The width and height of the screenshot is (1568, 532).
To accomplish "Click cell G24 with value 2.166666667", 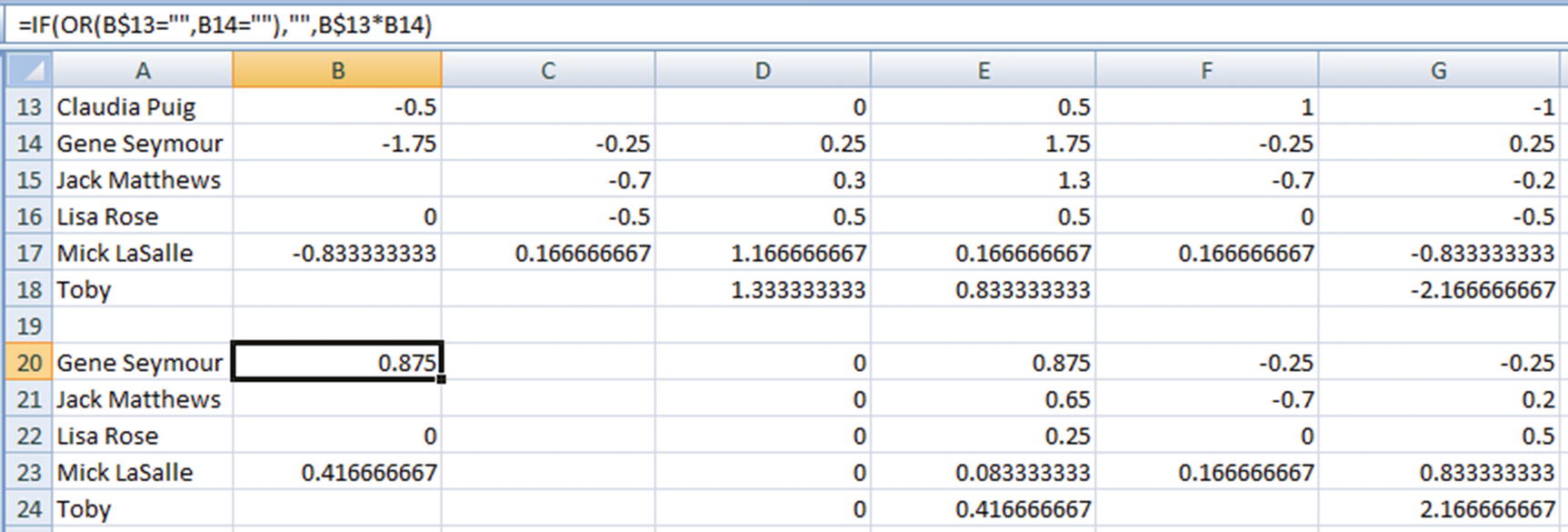I will pos(1438,509).
